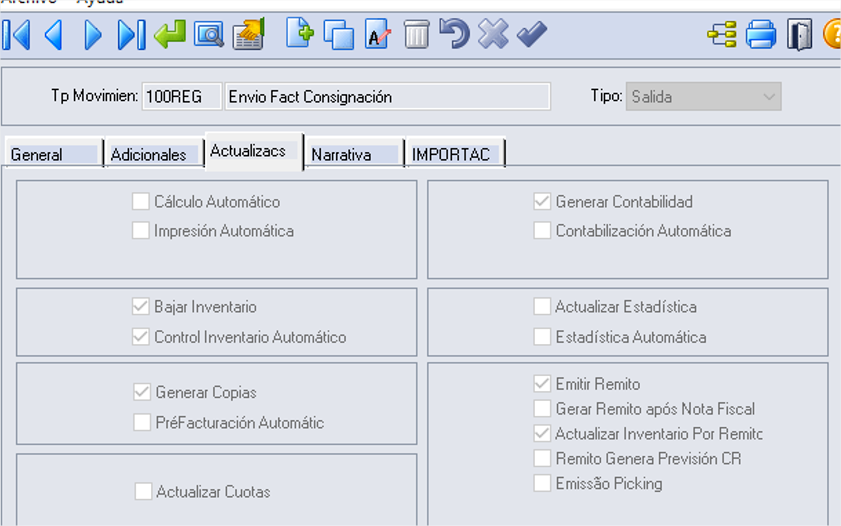This screenshot has height=526, width=841.
Task: Switch to the General tab
Action: (x=54, y=154)
